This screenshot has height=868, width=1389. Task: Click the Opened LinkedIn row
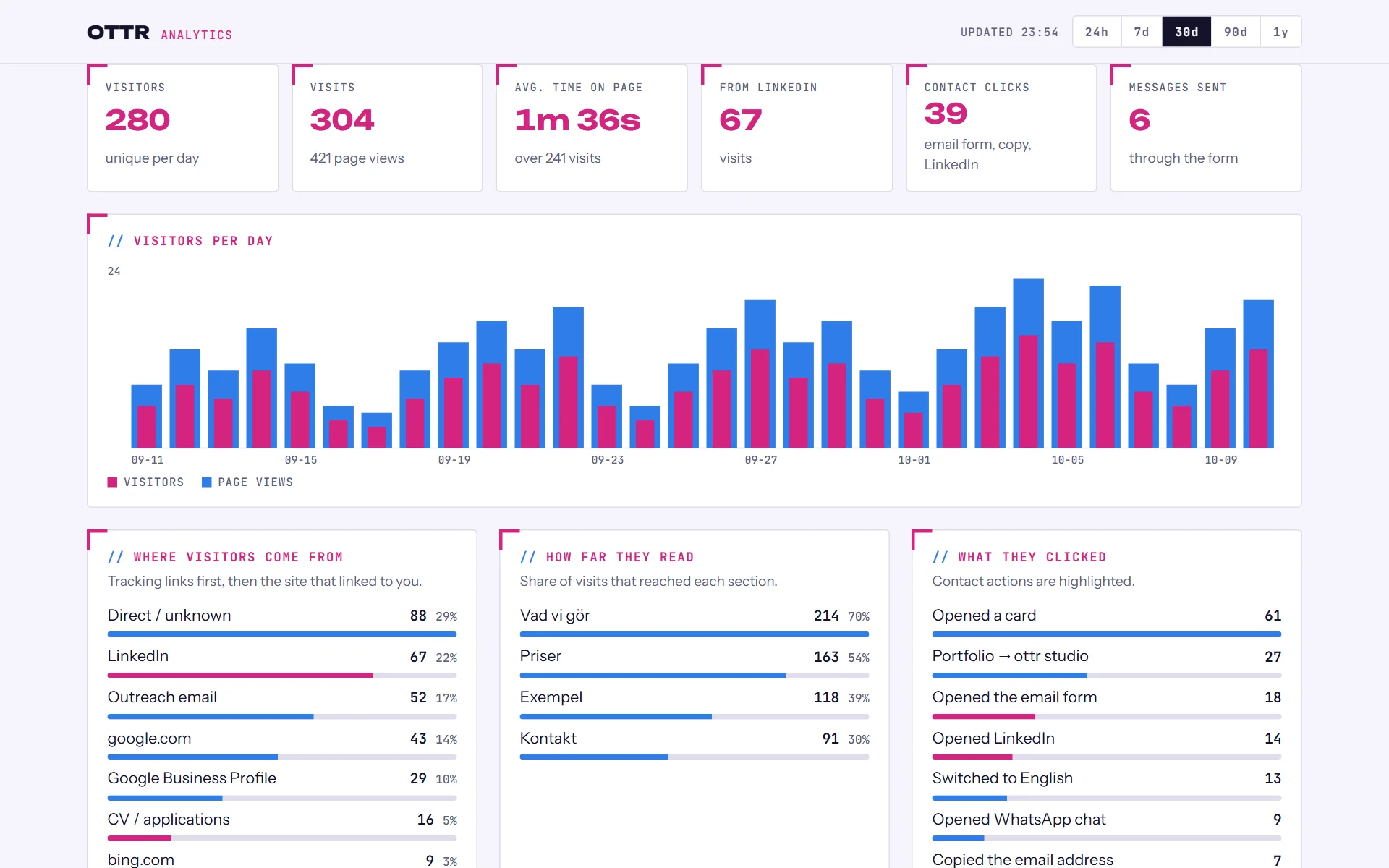1107,744
